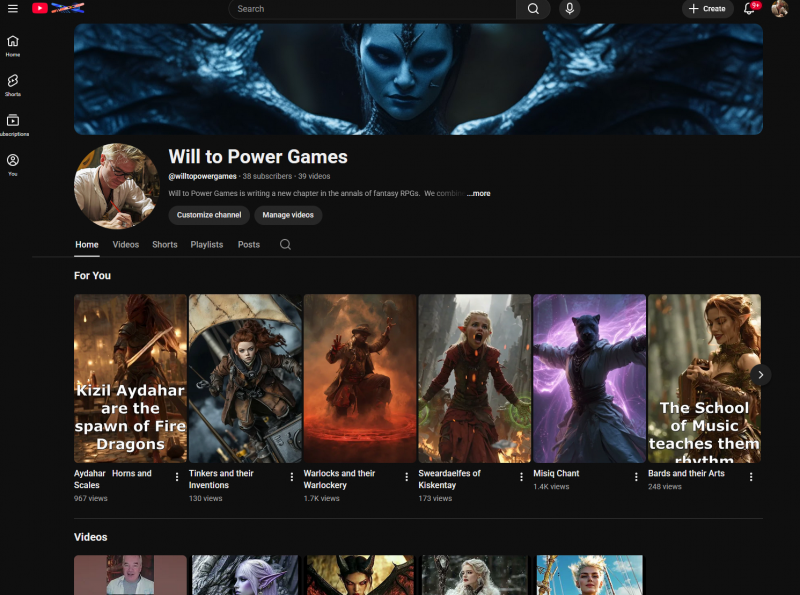Open Home from the sidebar
Image resolution: width=800 pixels, height=595 pixels.
coord(13,45)
